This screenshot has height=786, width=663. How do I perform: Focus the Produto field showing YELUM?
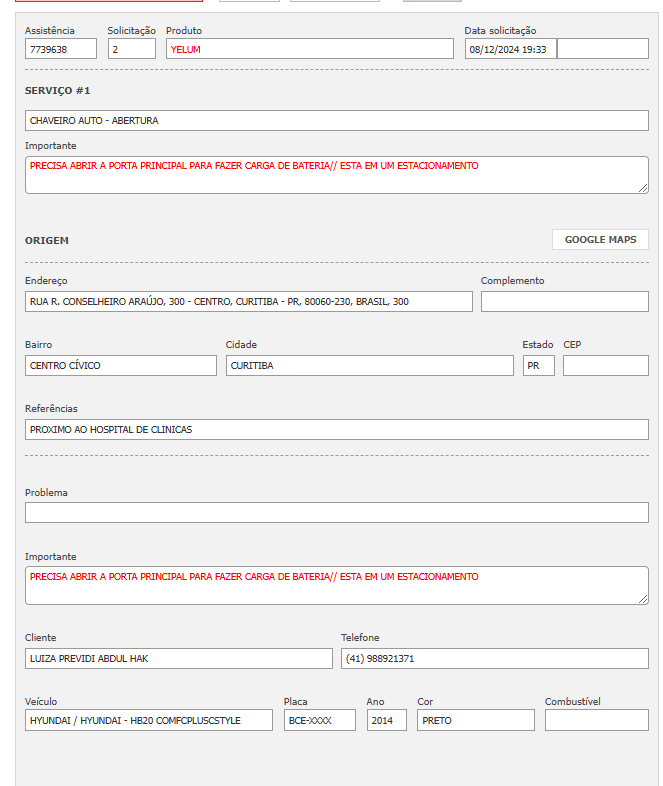(x=309, y=49)
